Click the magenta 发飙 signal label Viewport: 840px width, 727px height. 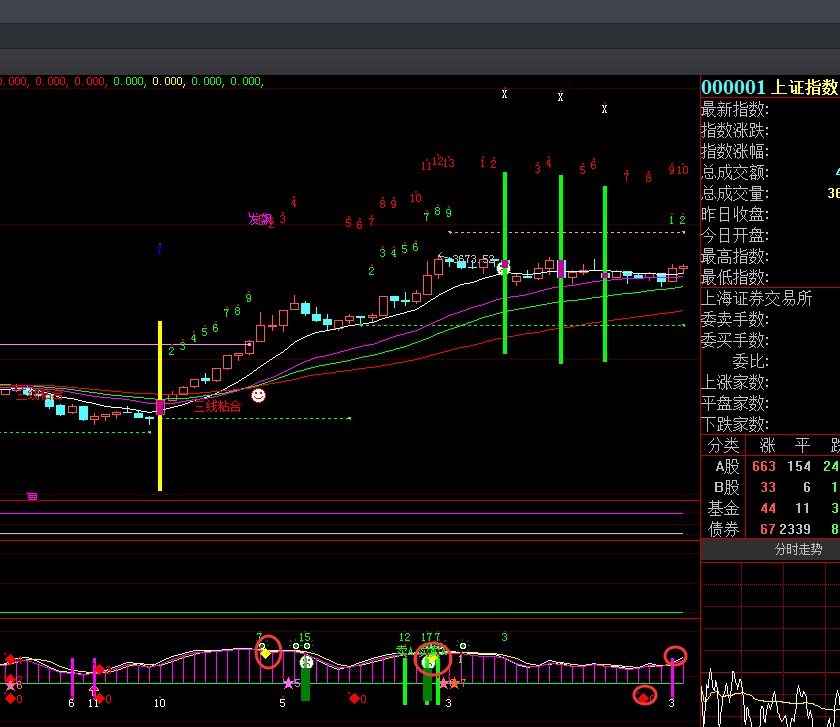(x=260, y=219)
